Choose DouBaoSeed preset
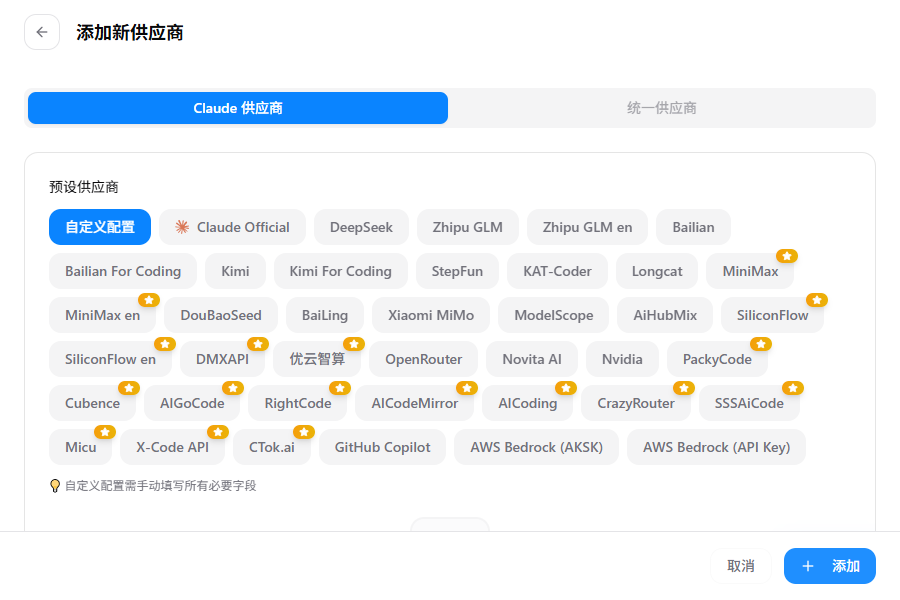The image size is (900, 600). point(221,315)
